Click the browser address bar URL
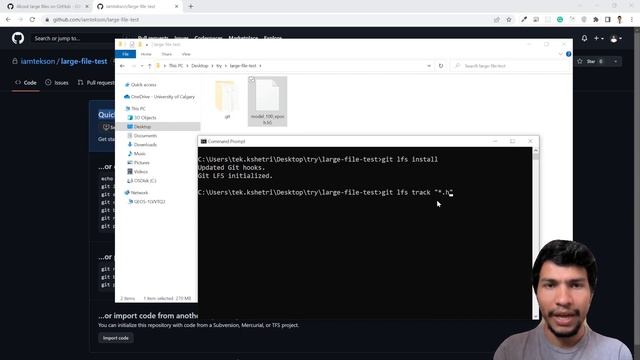The image size is (640, 360). point(96,19)
